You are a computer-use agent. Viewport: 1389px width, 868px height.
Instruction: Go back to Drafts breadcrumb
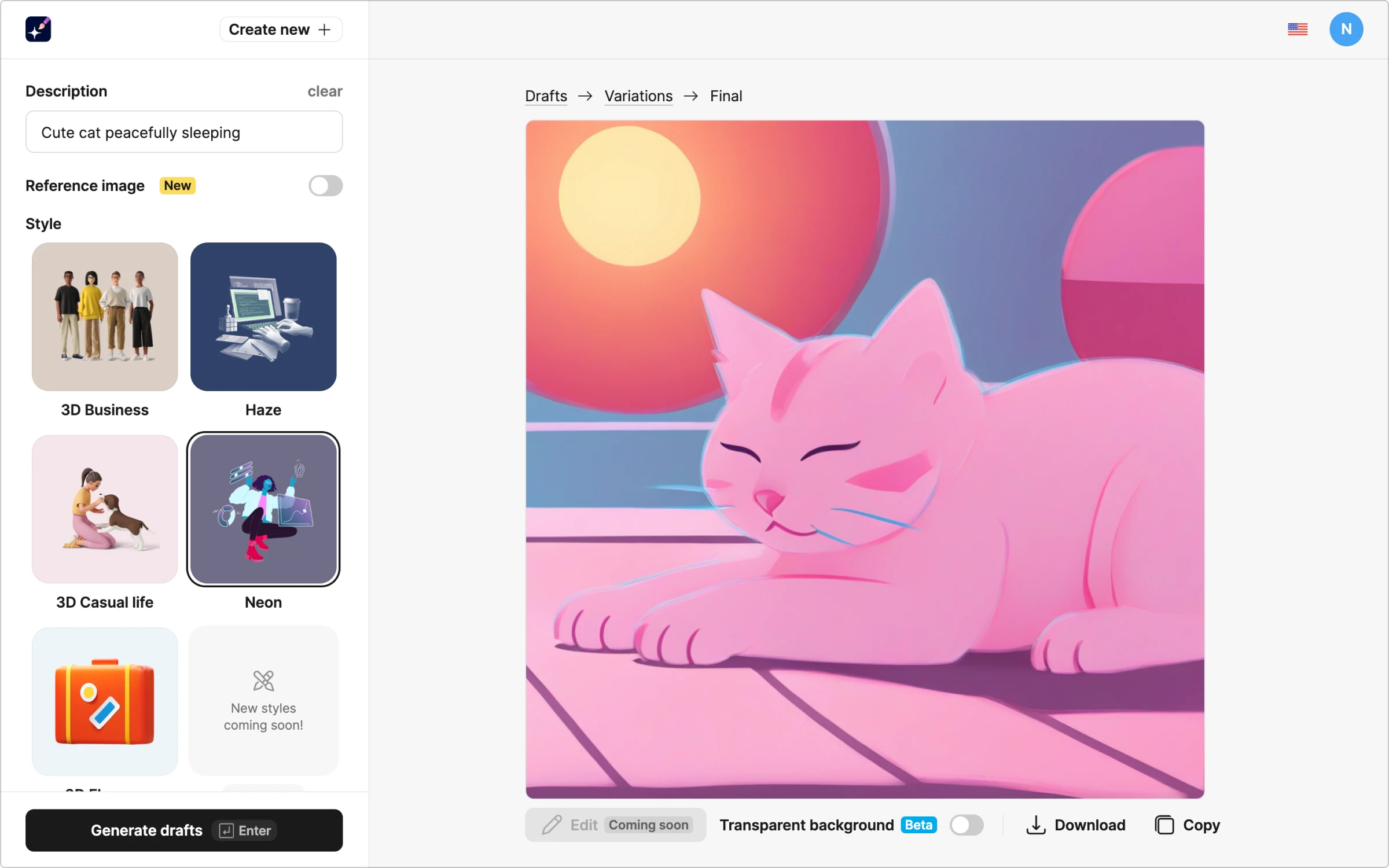[x=546, y=96]
